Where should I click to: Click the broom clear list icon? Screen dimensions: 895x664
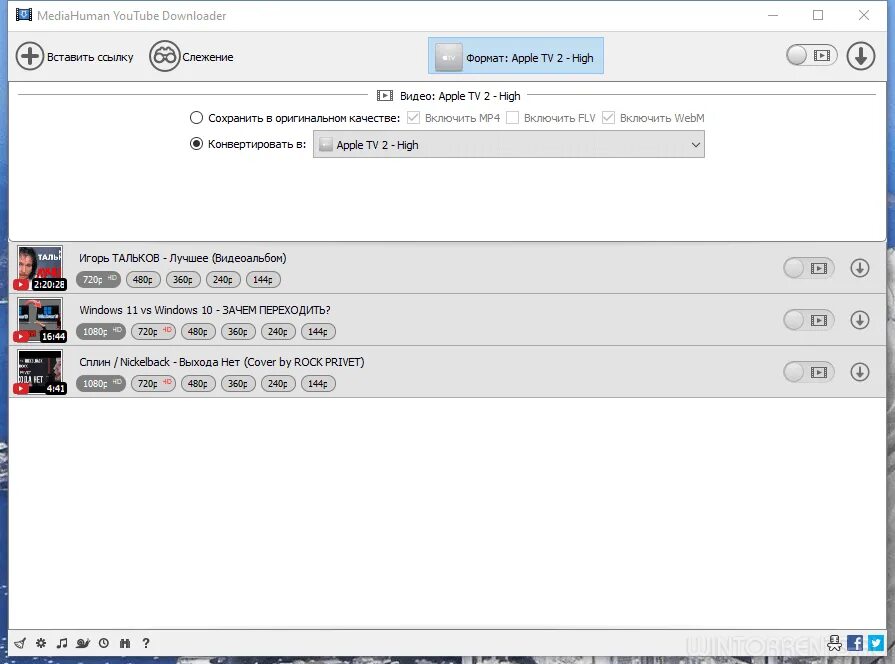[x=20, y=643]
